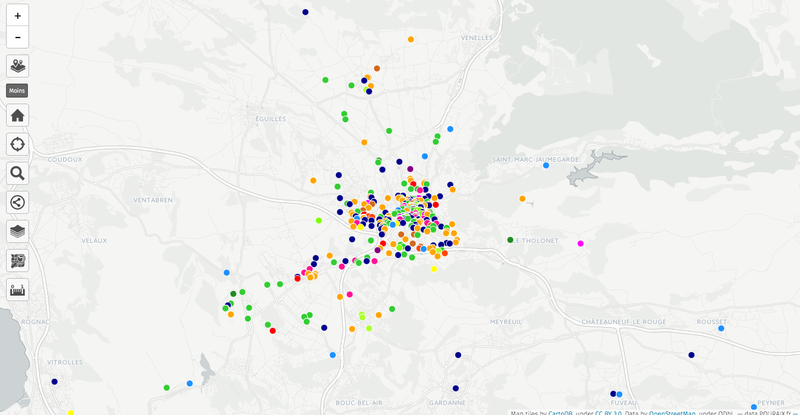Change the map background tile layer

click(x=18, y=231)
